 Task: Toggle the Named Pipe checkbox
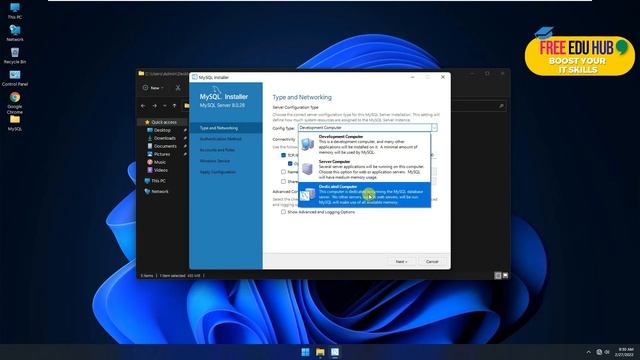(283, 172)
